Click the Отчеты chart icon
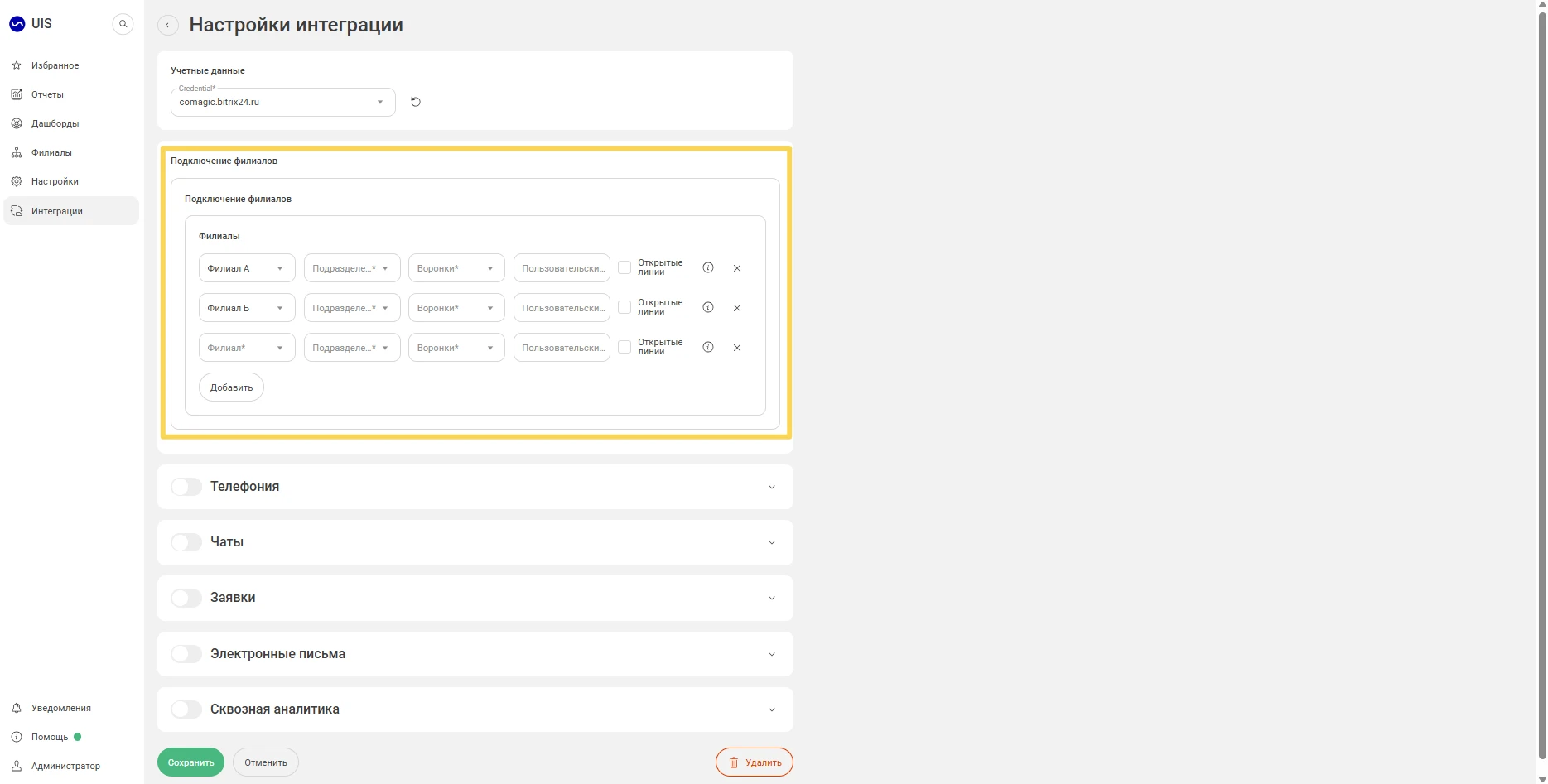 coord(17,94)
